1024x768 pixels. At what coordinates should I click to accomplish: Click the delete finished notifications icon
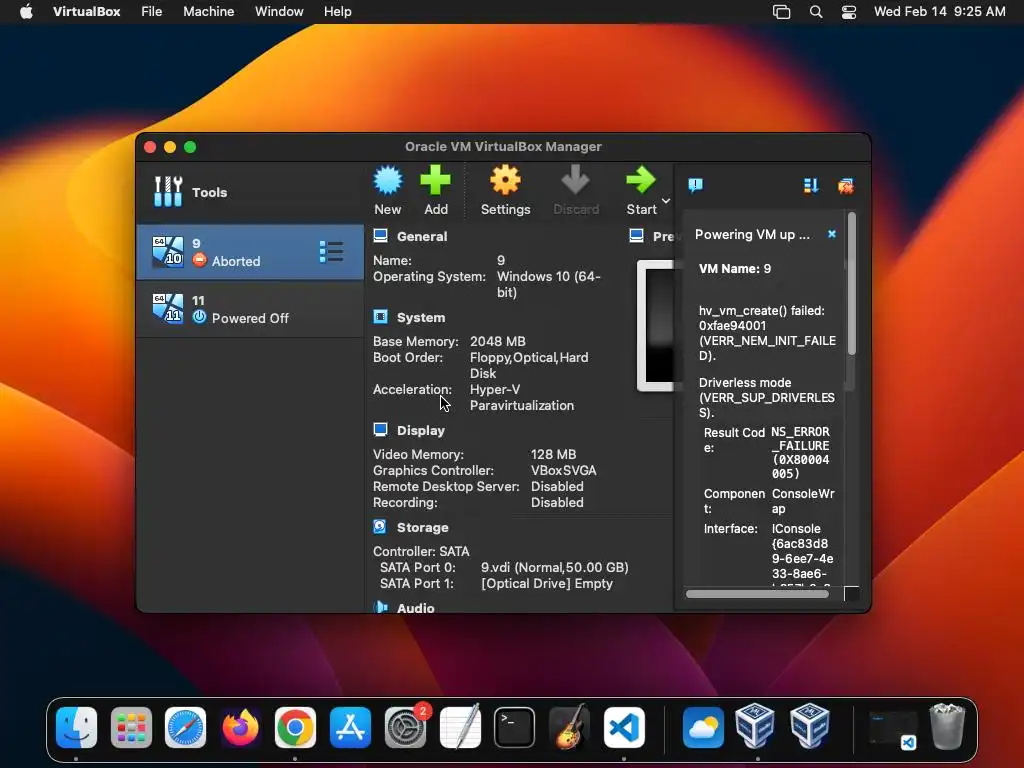[x=846, y=186]
